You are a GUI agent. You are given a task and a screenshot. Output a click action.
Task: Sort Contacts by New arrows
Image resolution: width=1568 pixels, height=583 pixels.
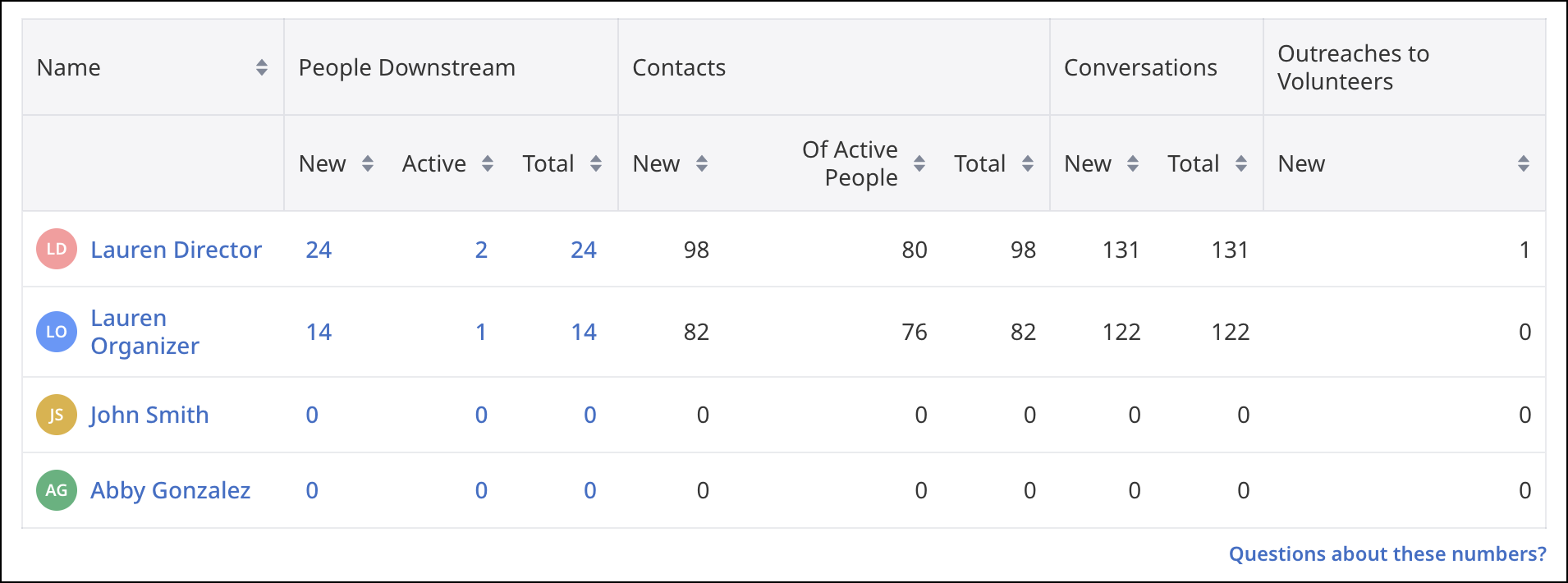click(702, 163)
